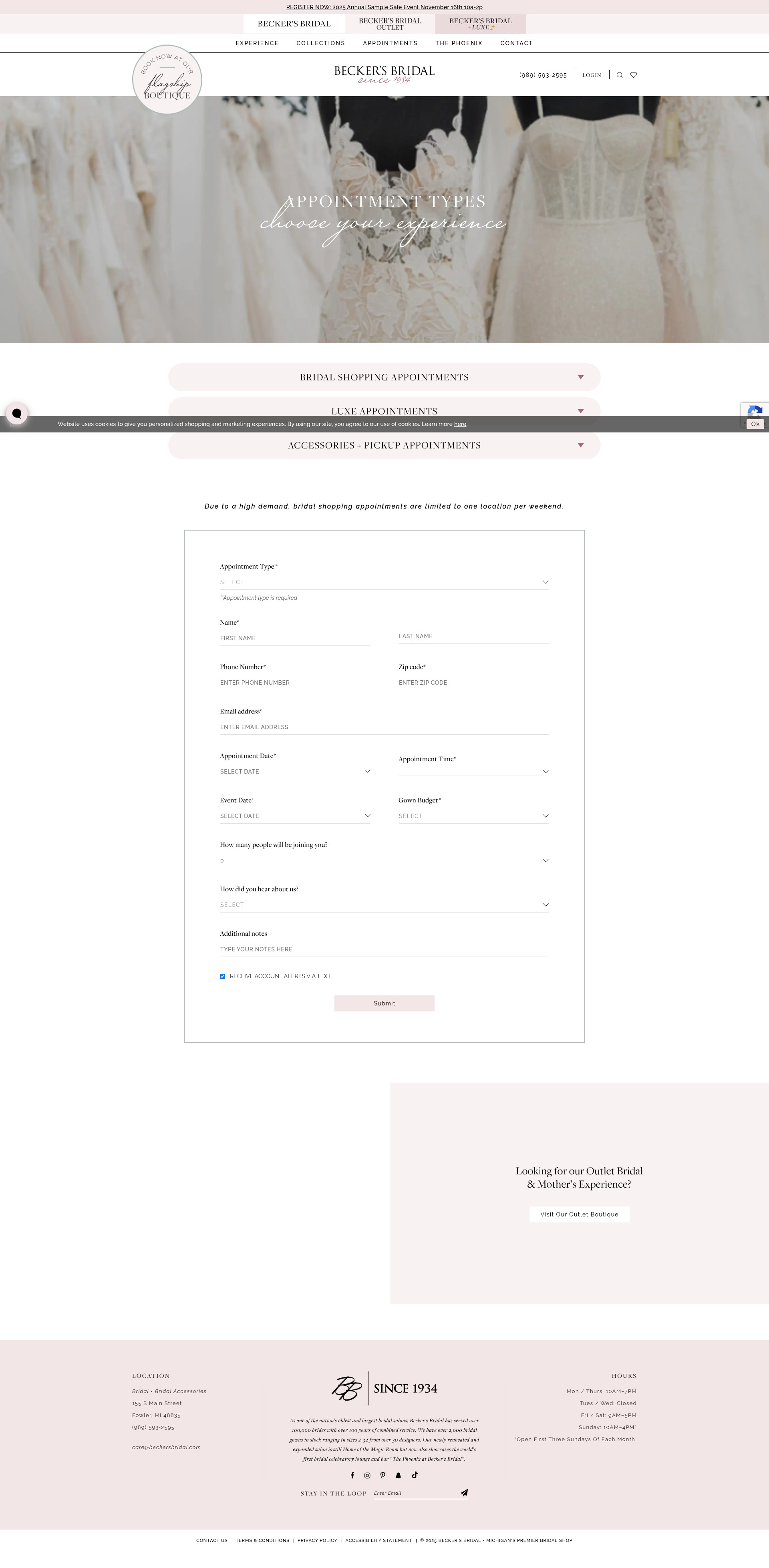Open cookie policy 'here' link
This screenshot has height=1568, width=769.
460,424
